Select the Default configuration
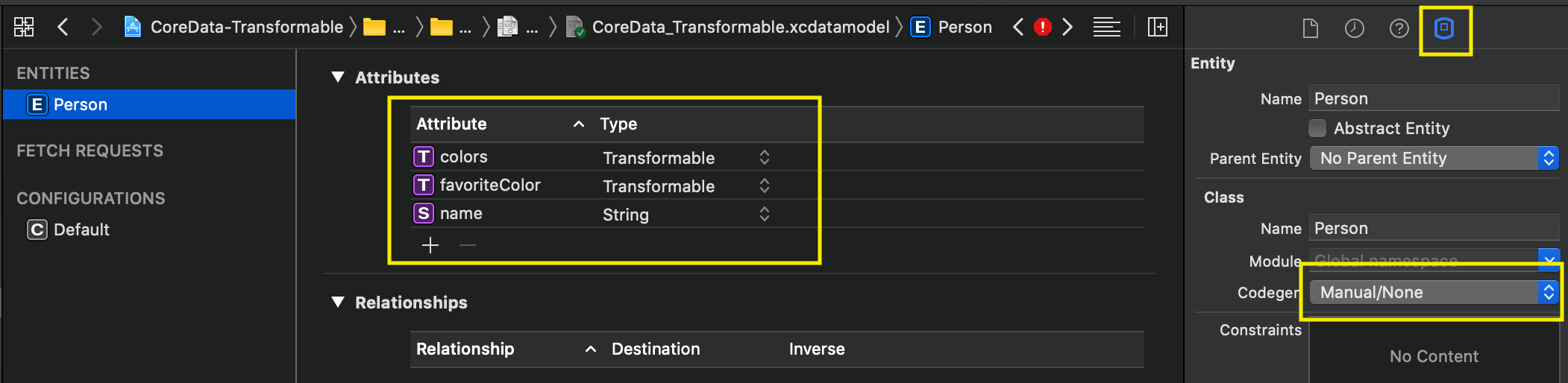Image resolution: width=1568 pixels, height=383 pixels. (x=81, y=230)
